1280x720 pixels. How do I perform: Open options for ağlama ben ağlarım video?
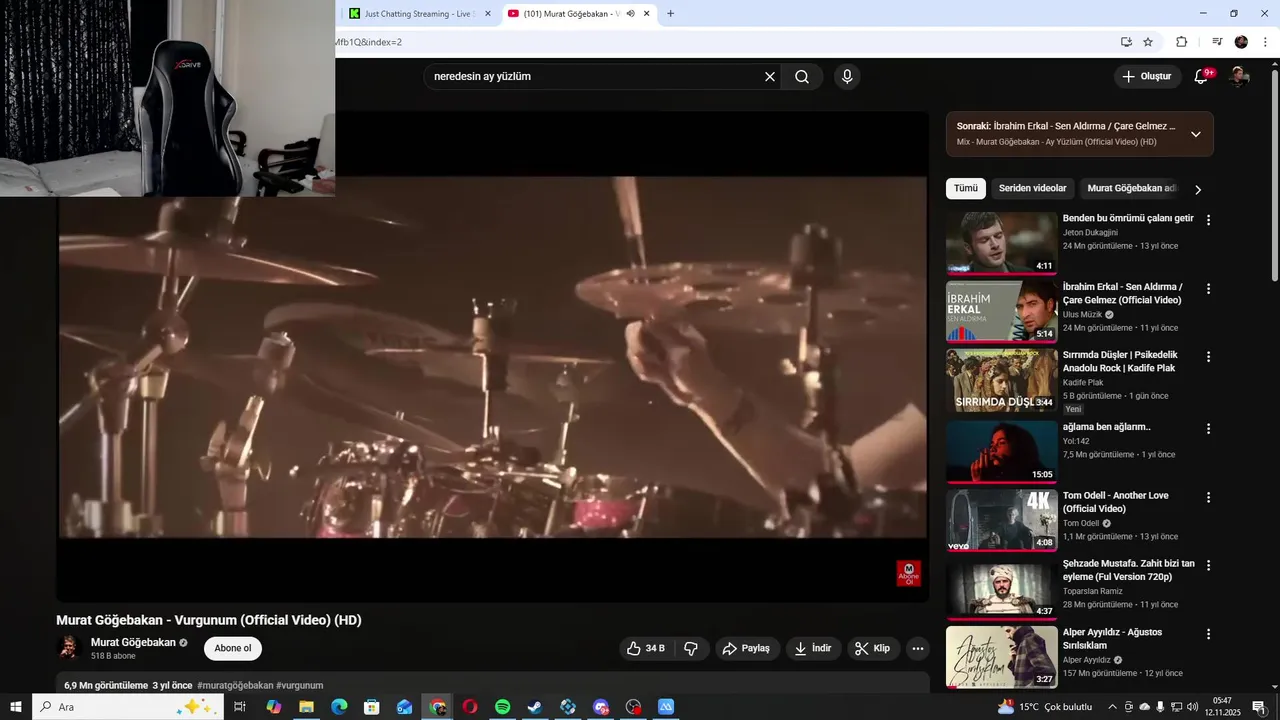coord(1208,428)
